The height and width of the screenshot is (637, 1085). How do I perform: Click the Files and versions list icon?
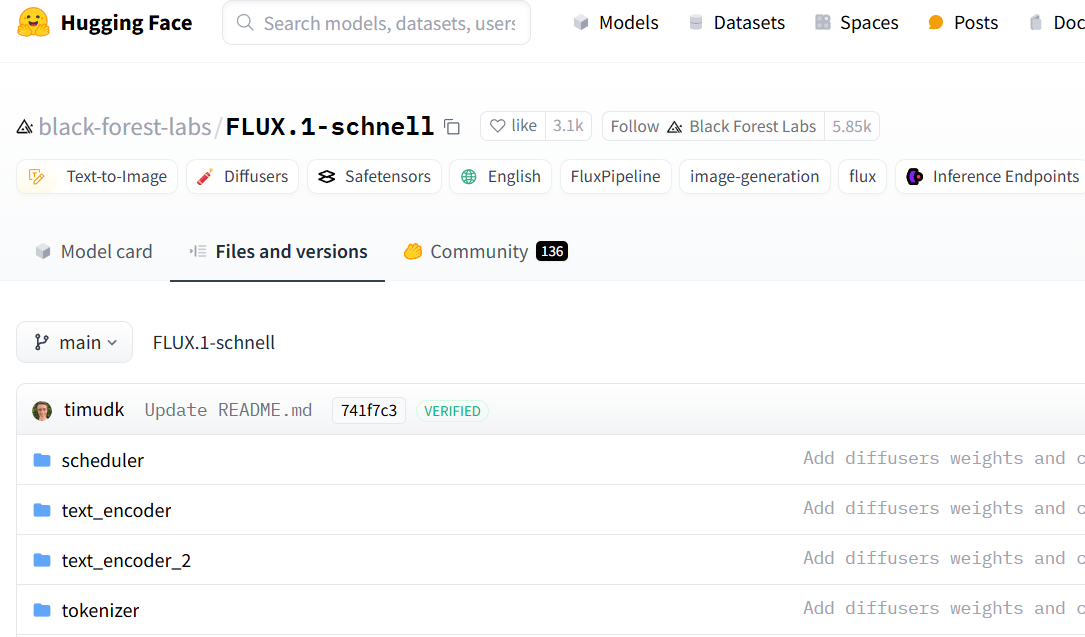coord(198,252)
